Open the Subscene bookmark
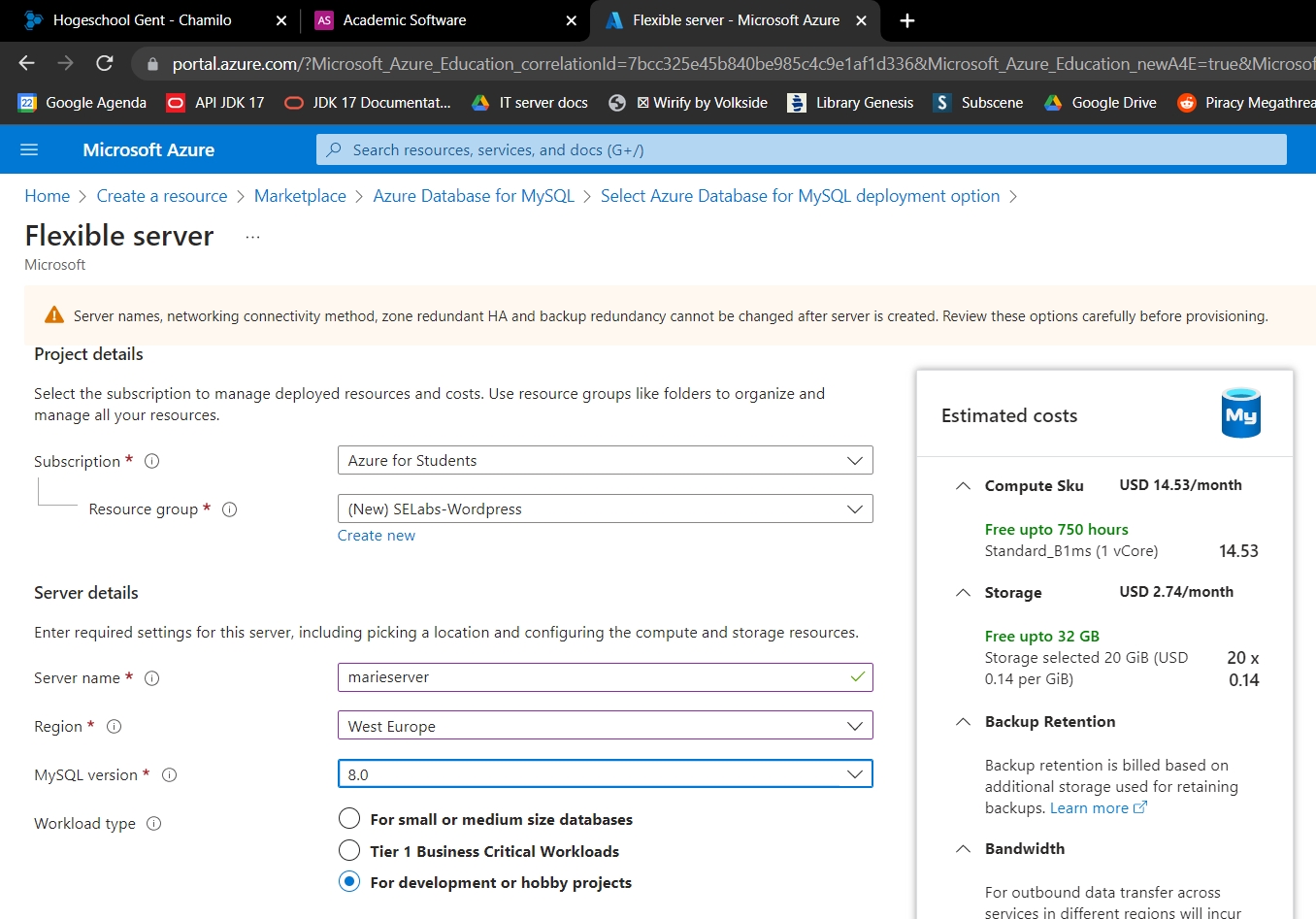Image resolution: width=1316 pixels, height=919 pixels. pos(978,103)
